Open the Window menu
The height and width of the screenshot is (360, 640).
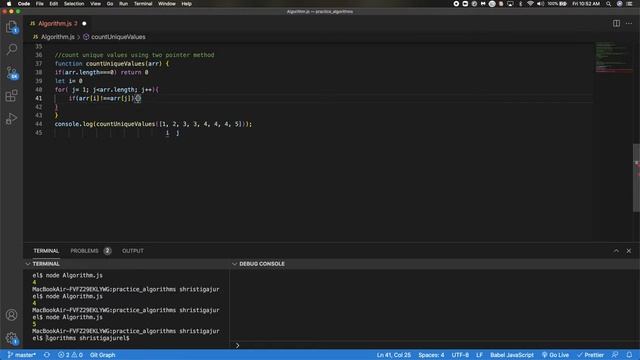[x=167, y=4]
